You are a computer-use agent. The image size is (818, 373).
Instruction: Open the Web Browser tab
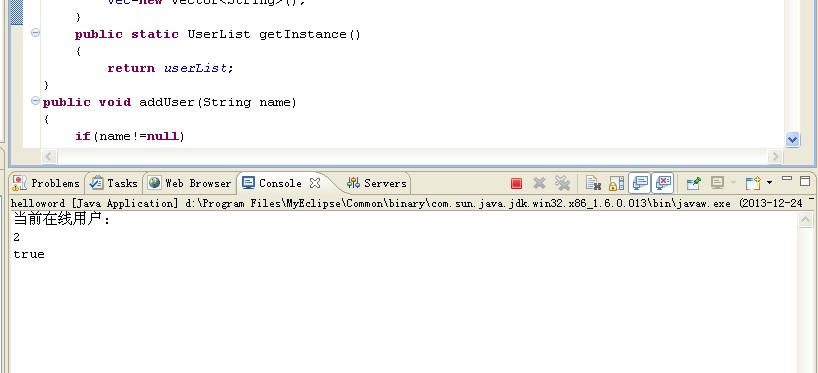pyautogui.click(x=190, y=183)
